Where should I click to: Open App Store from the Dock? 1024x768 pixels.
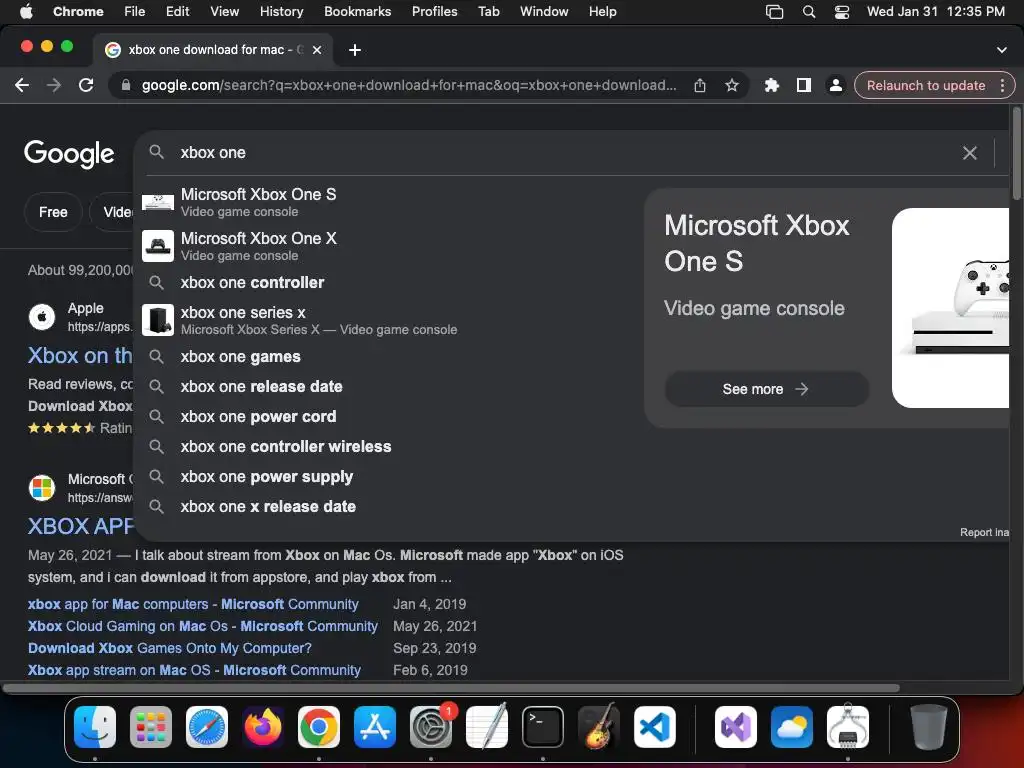point(375,727)
